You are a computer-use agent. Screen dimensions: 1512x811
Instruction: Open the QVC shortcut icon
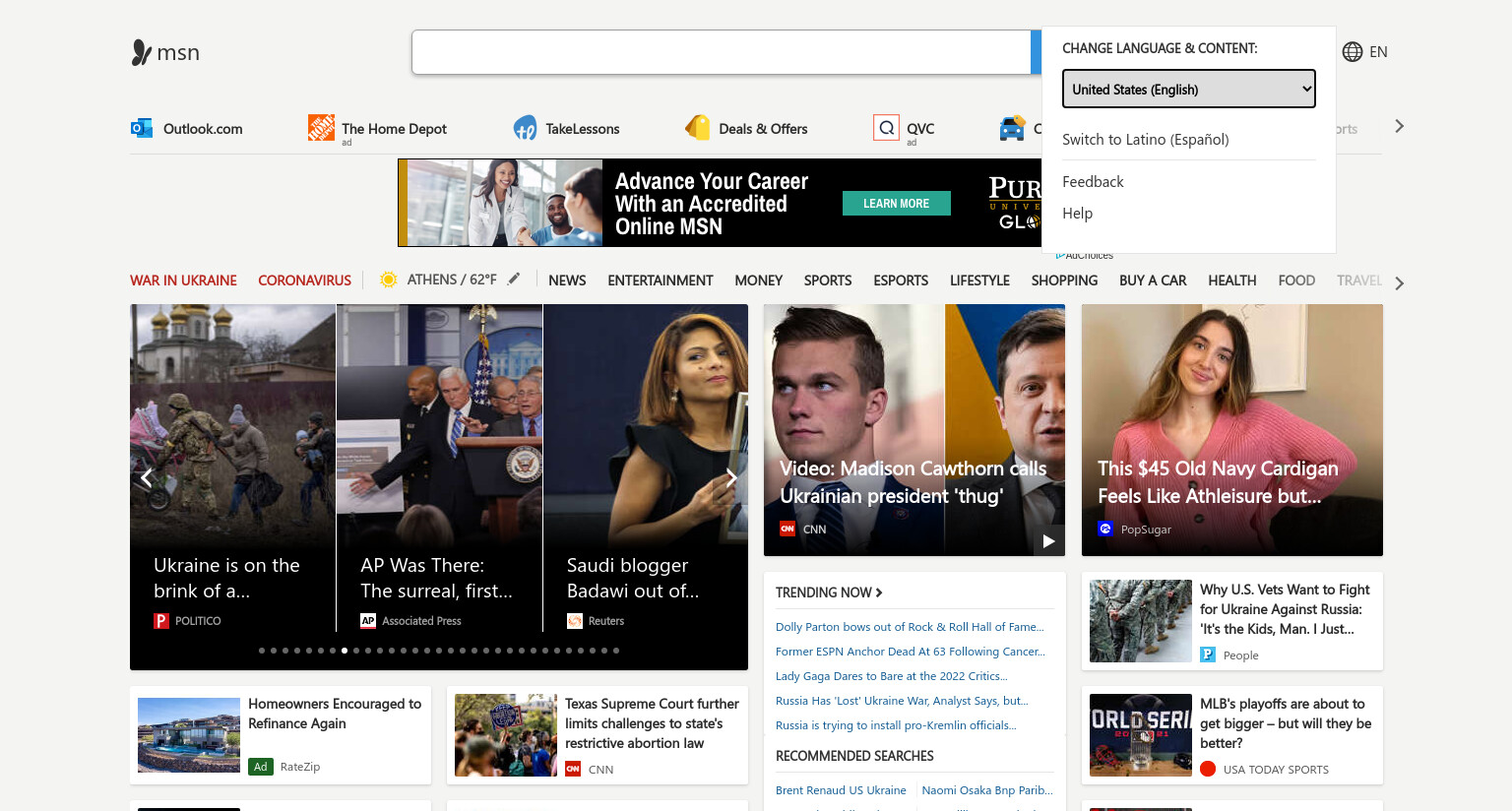click(x=886, y=128)
